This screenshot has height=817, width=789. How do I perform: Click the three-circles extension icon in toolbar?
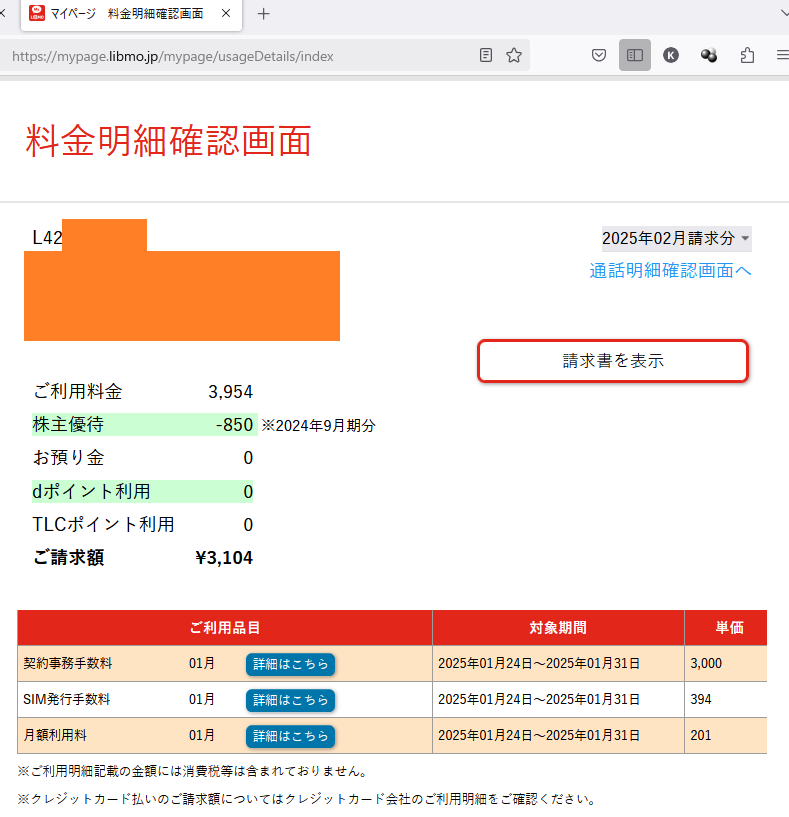[x=709, y=56]
